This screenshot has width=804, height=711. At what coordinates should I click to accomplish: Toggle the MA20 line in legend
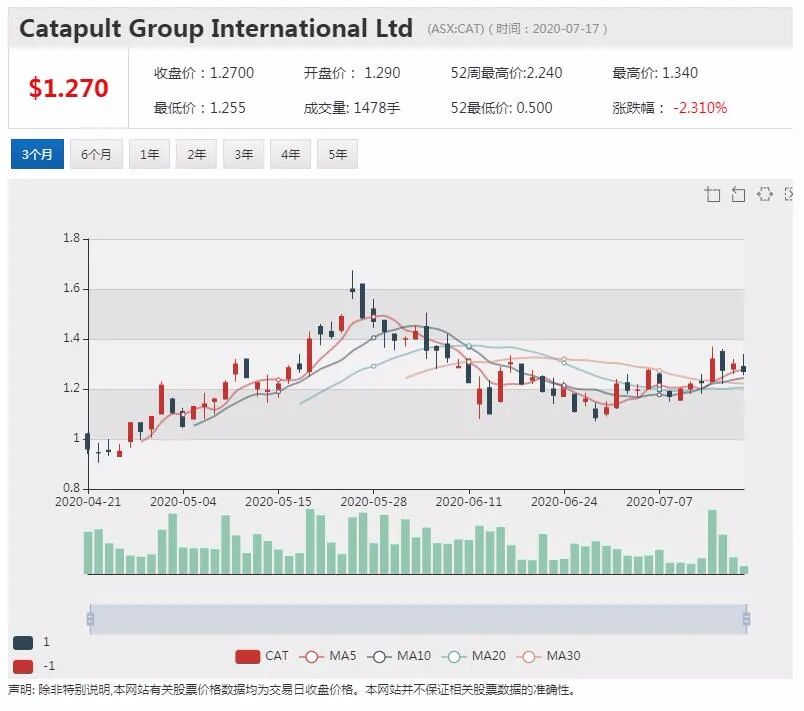coord(474,656)
